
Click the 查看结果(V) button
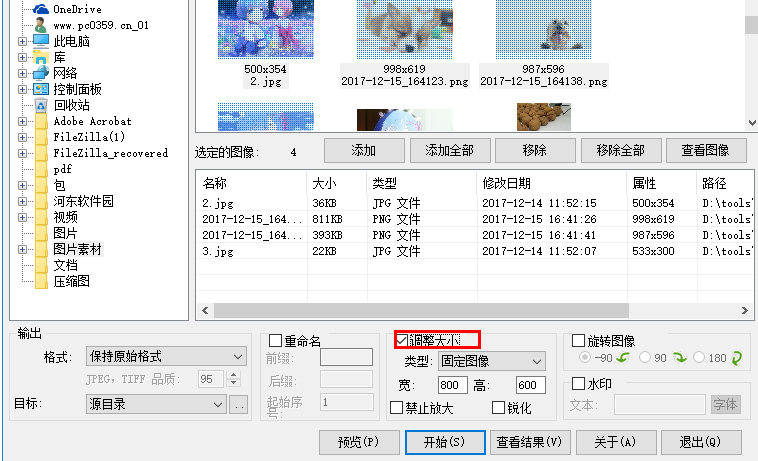tap(530, 442)
